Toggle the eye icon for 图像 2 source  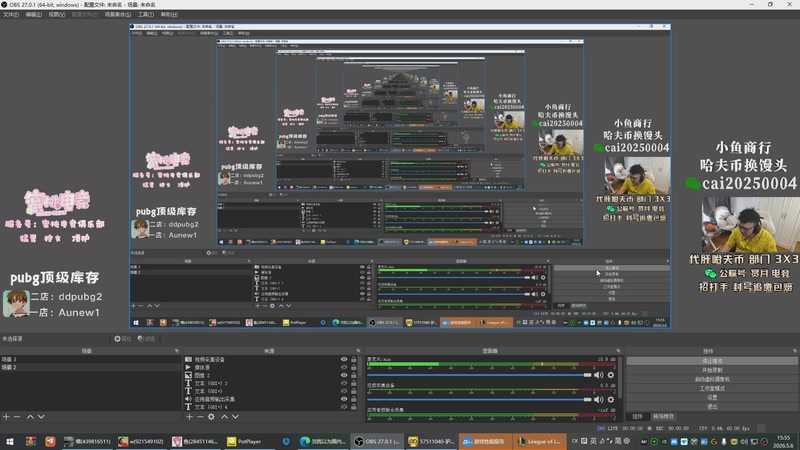pos(344,375)
